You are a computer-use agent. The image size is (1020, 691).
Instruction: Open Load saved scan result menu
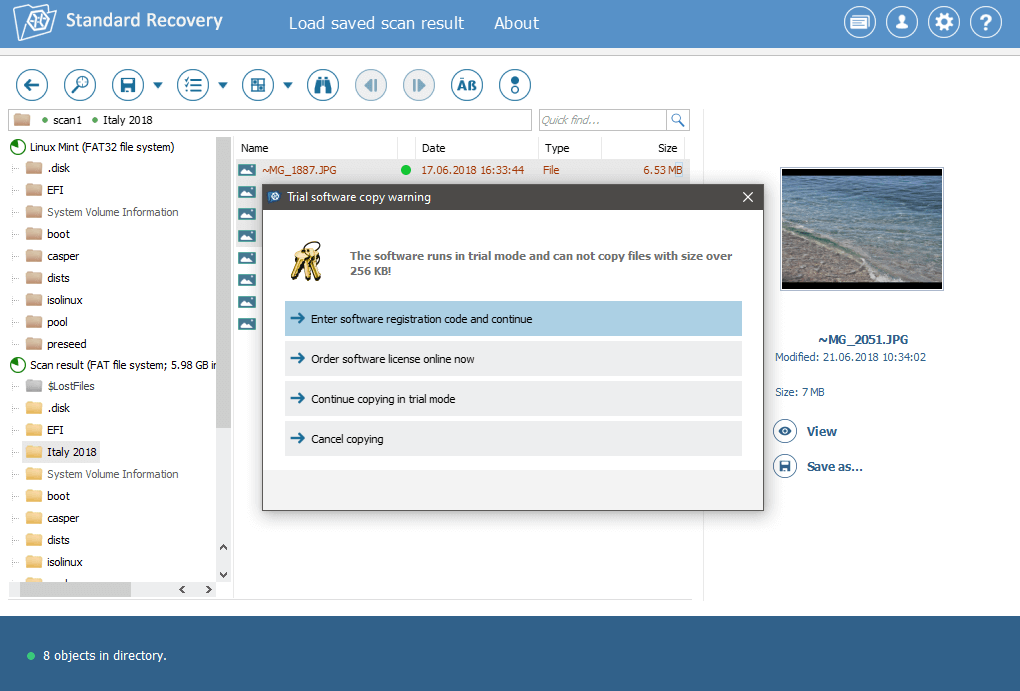coord(376,23)
